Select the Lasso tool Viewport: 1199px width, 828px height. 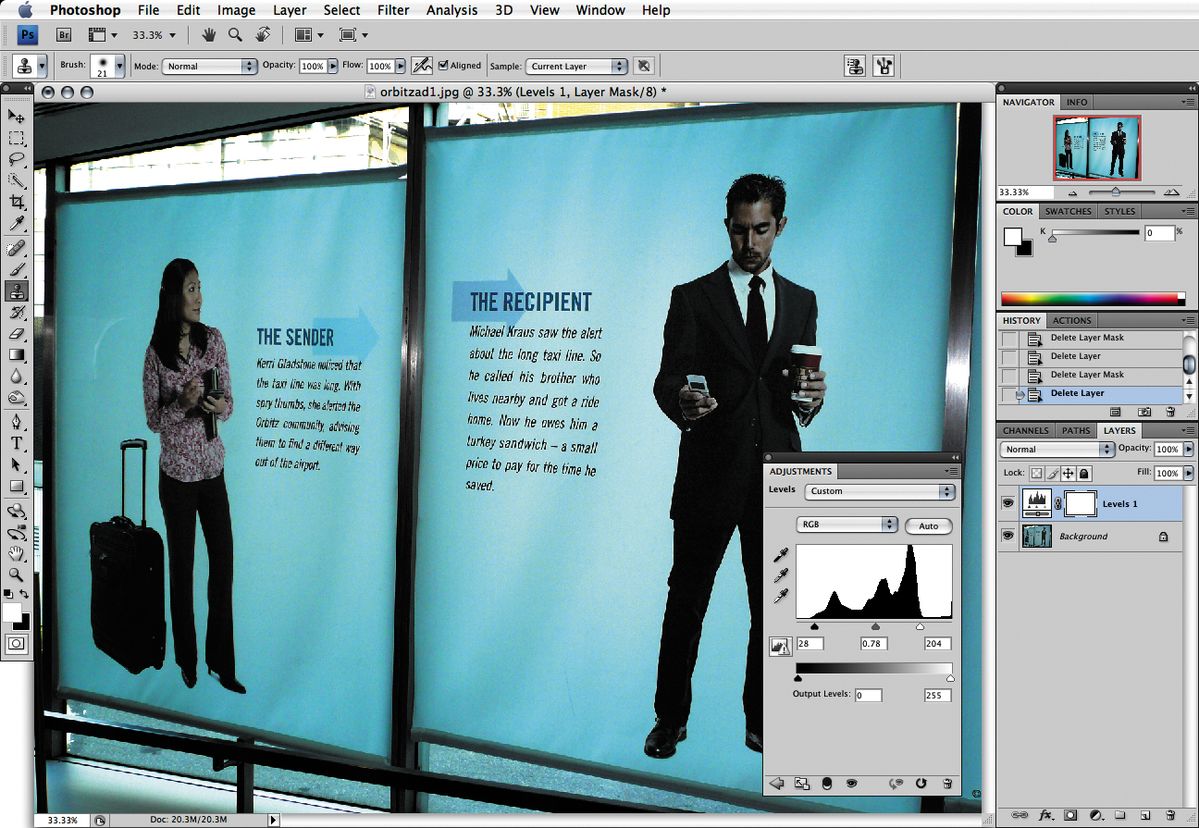[x=17, y=160]
